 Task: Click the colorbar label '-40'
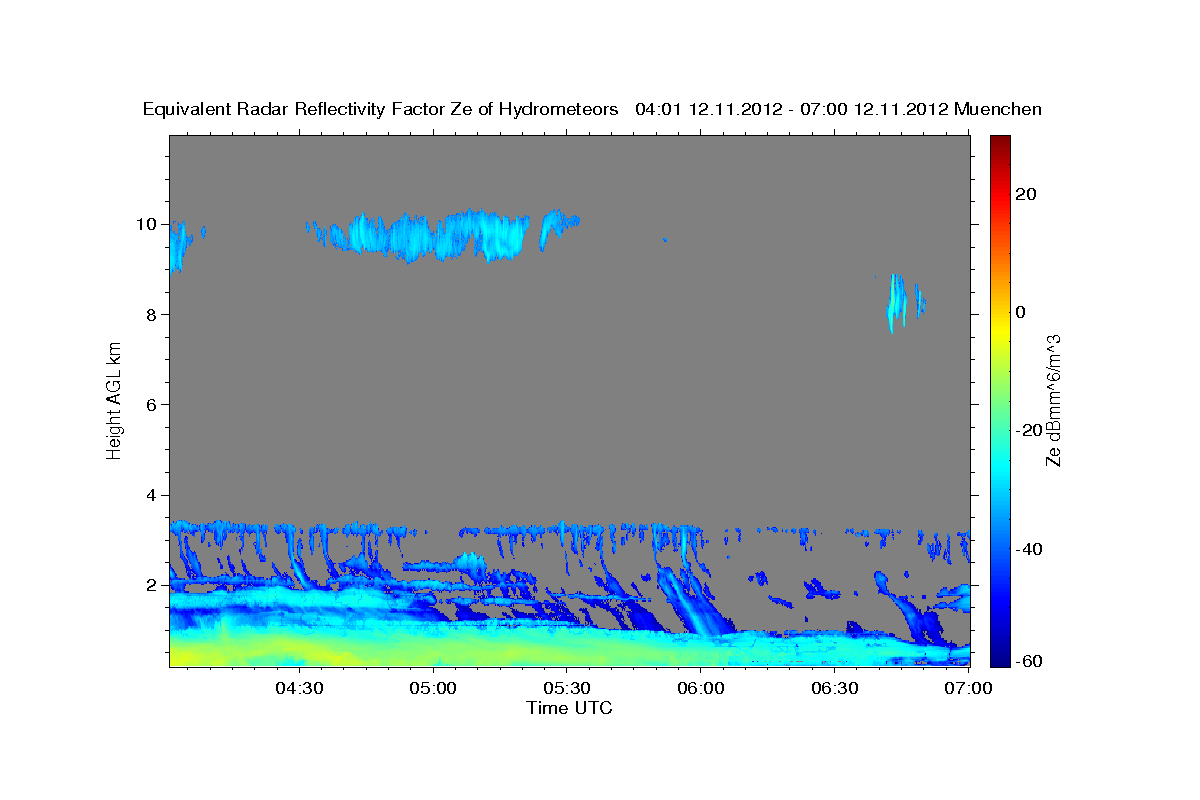coord(1031,549)
